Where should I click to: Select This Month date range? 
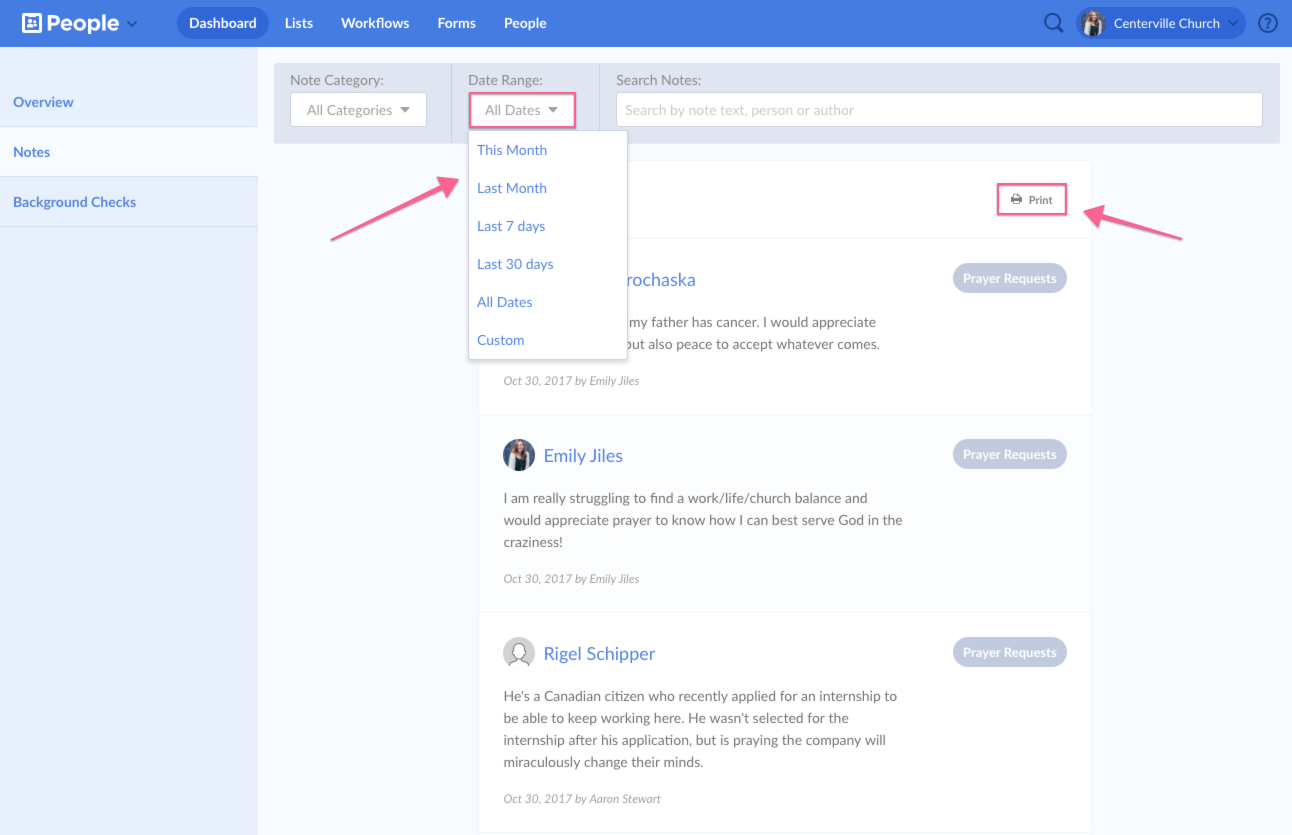coord(512,150)
